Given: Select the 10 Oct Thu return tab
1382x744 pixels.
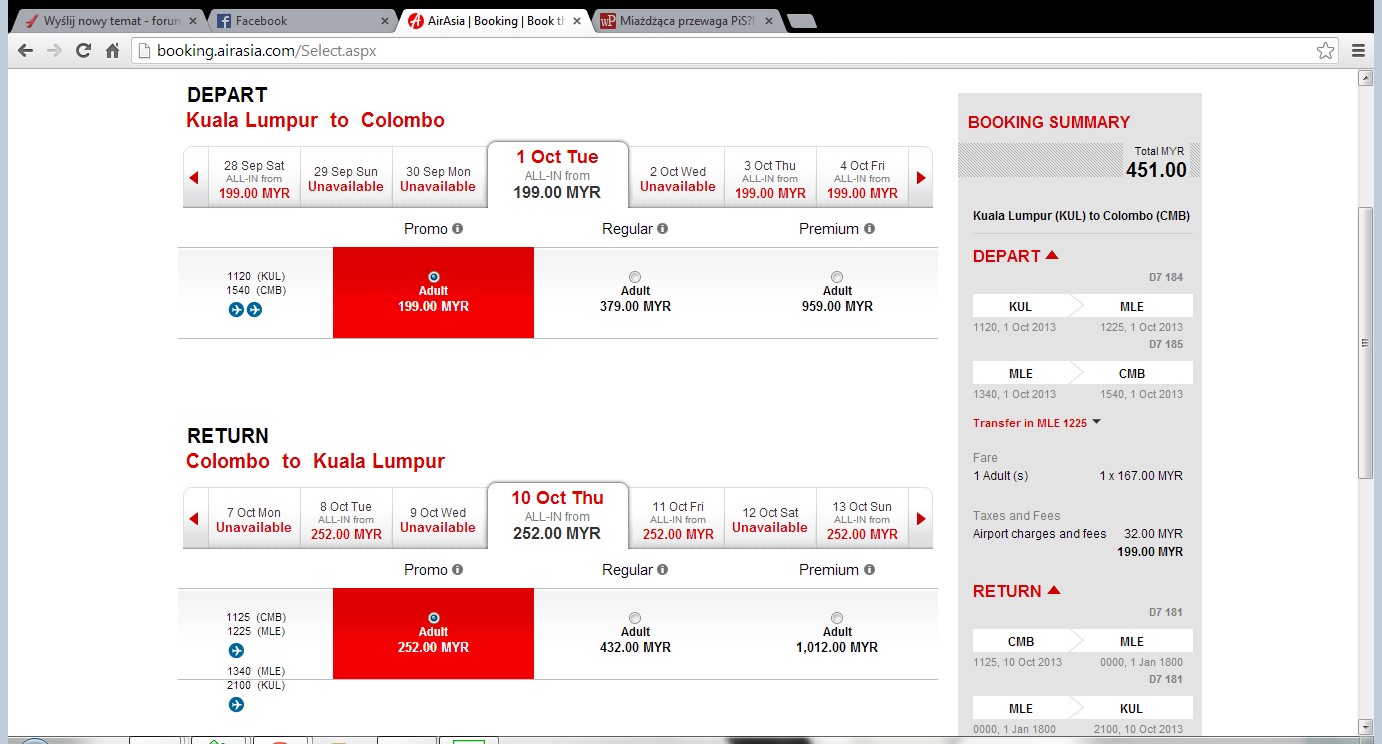Looking at the screenshot, I should 557,515.
